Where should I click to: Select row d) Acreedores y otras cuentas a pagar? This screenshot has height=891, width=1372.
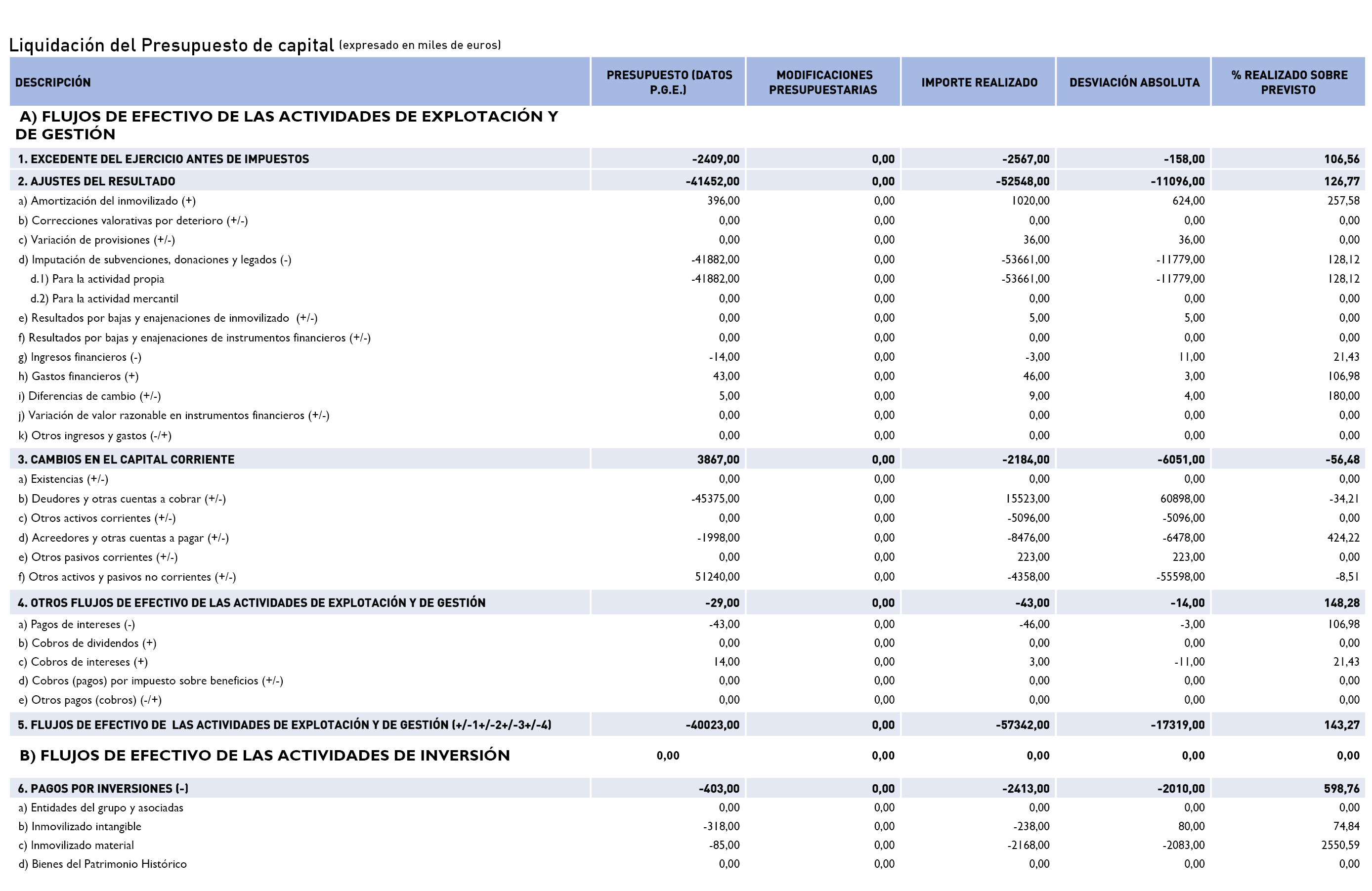tap(687, 538)
